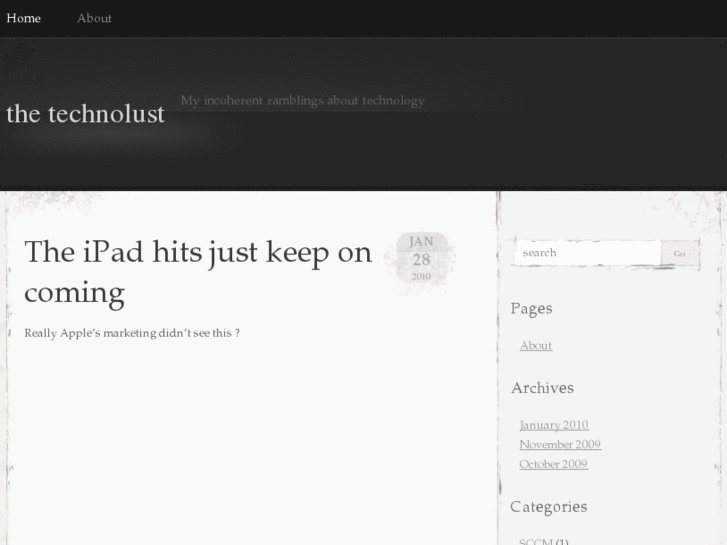The width and height of the screenshot is (727, 545).
Task: Select the Archives sidebar heading
Action: [x=542, y=388]
